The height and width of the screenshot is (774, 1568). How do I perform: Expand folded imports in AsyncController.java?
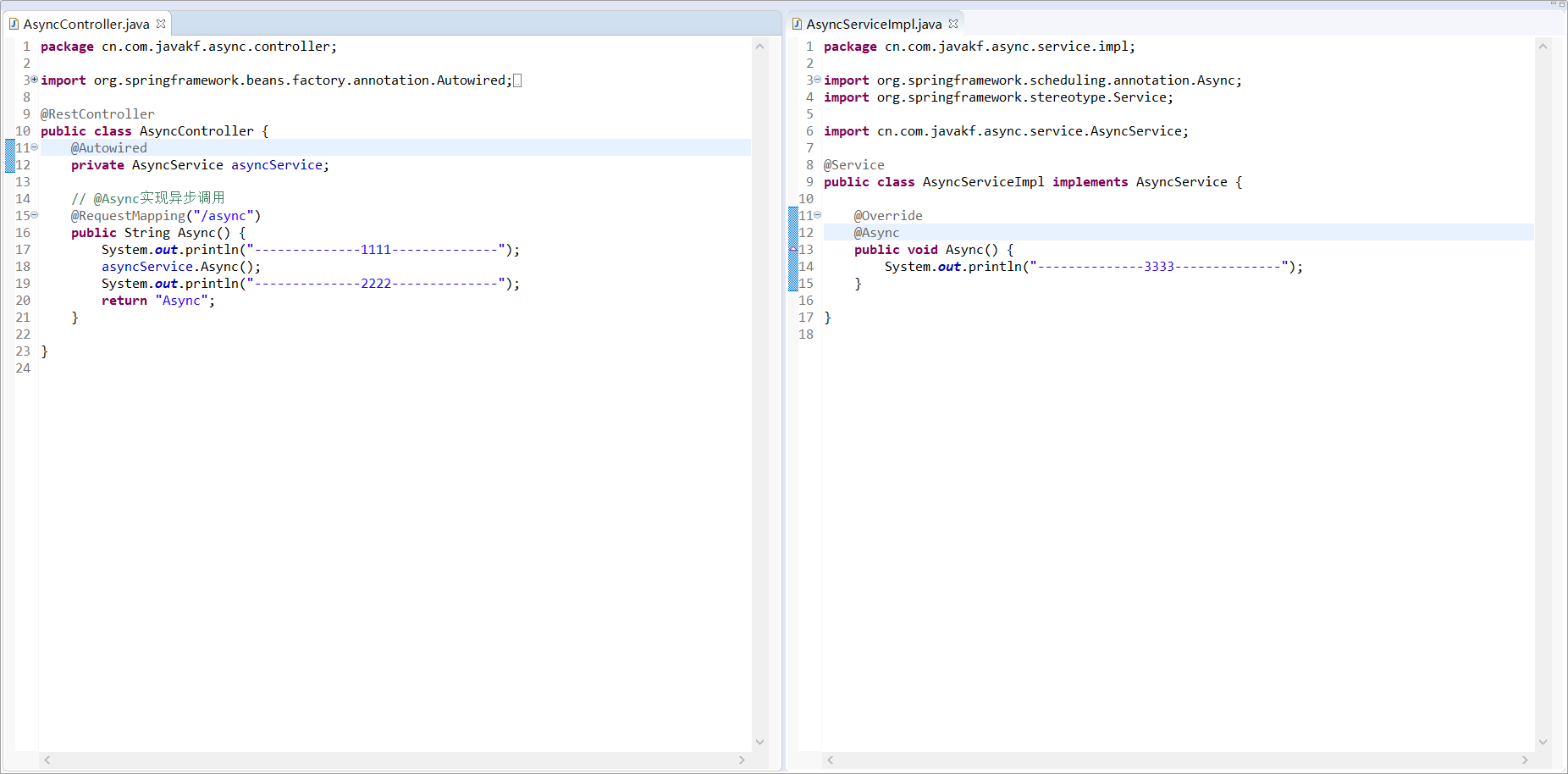point(35,79)
